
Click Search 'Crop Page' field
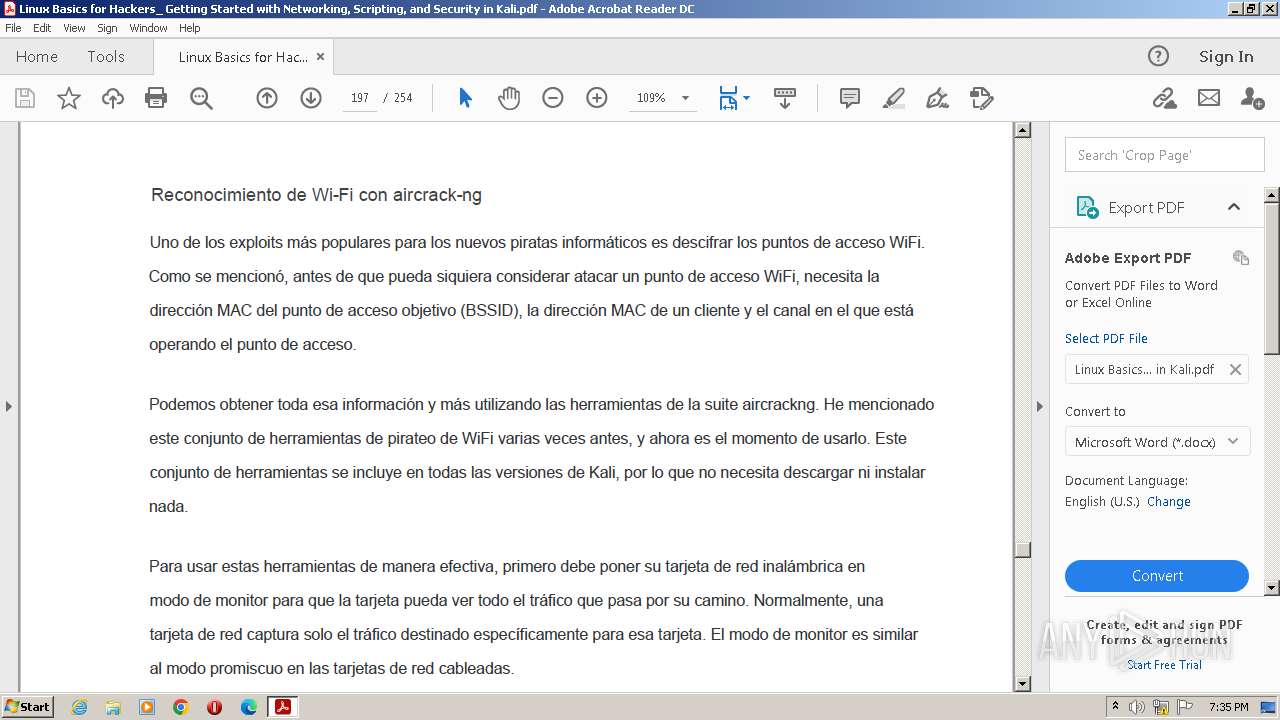[1165, 155]
